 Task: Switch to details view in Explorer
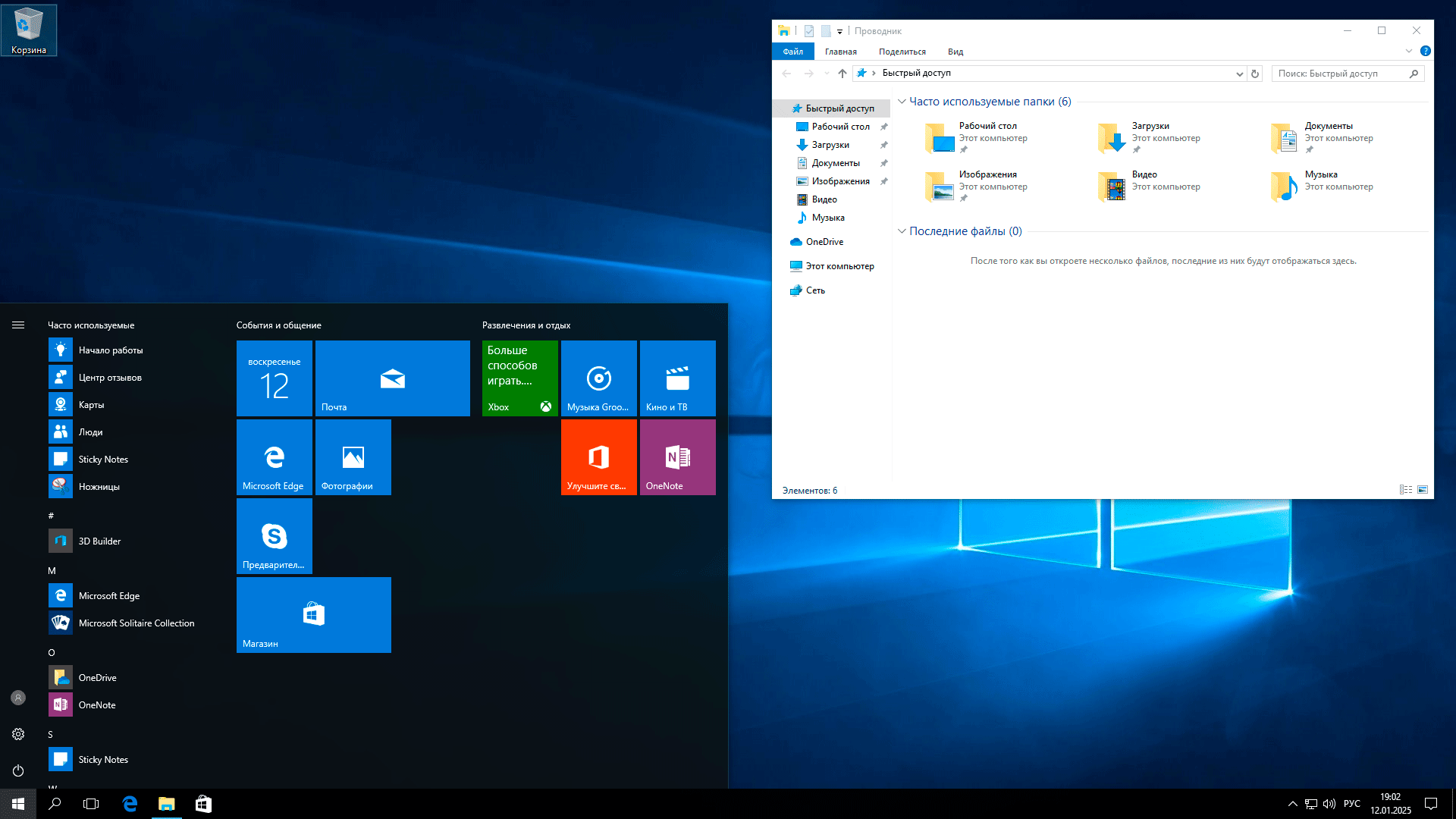1405,490
